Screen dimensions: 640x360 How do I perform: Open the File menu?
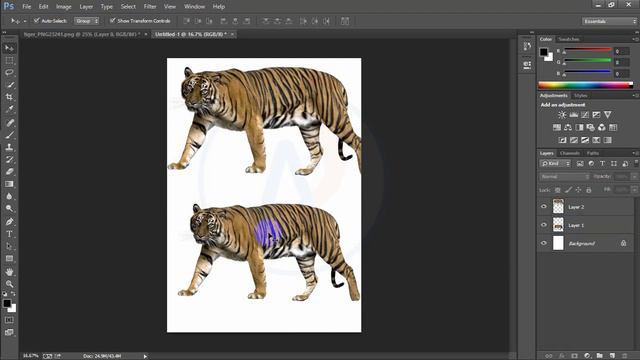[x=27, y=7]
